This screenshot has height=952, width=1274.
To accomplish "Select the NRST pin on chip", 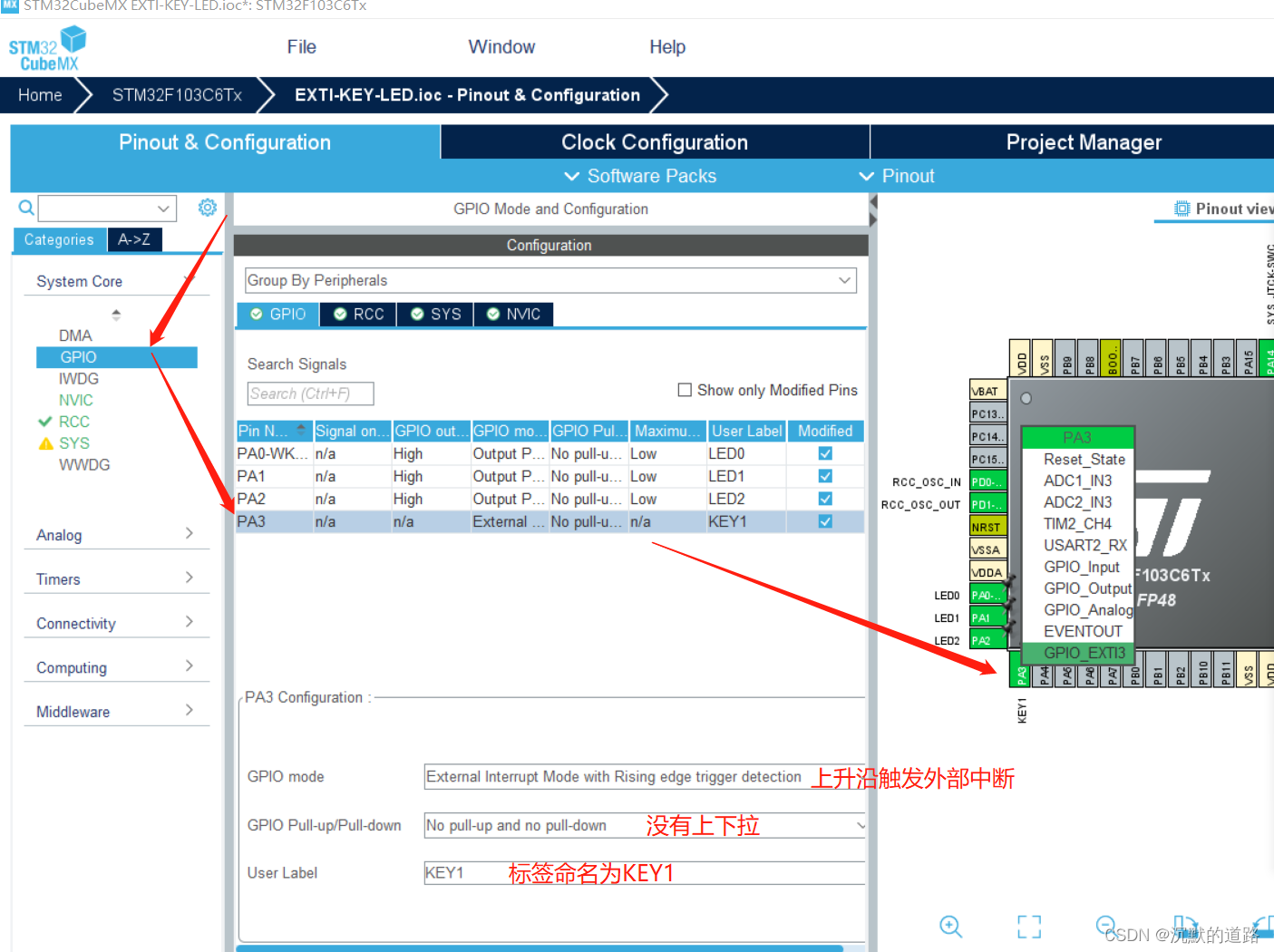I will click(987, 527).
